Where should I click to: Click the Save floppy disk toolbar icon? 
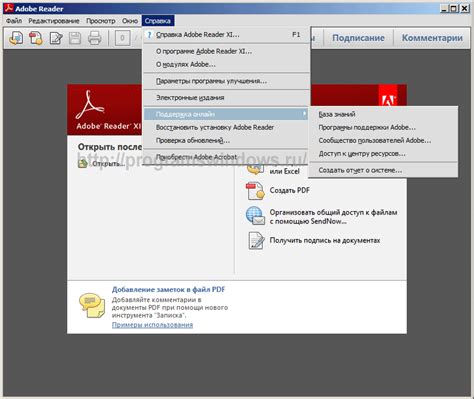[x=75, y=38]
